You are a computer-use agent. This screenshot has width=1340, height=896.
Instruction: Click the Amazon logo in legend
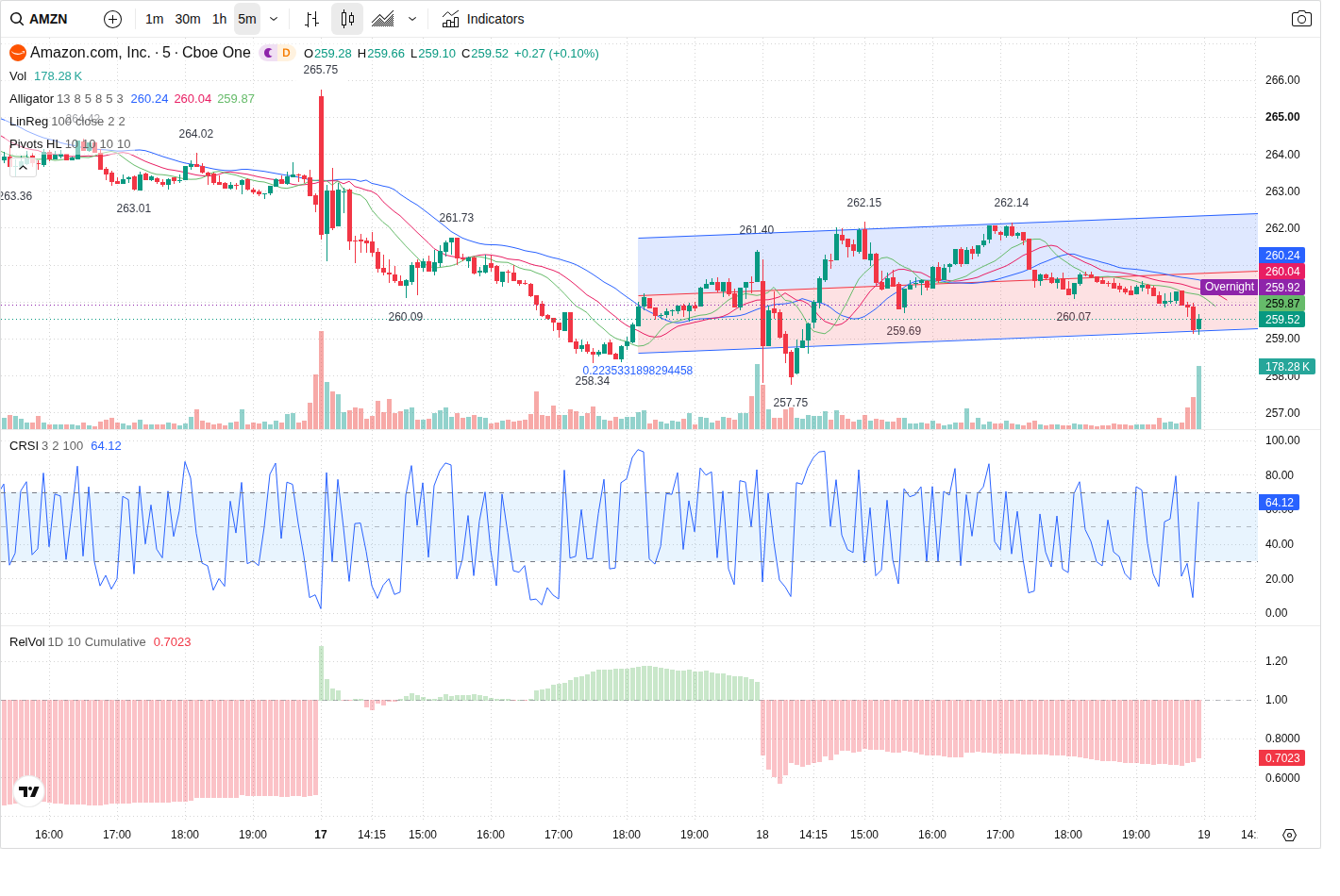point(17,53)
